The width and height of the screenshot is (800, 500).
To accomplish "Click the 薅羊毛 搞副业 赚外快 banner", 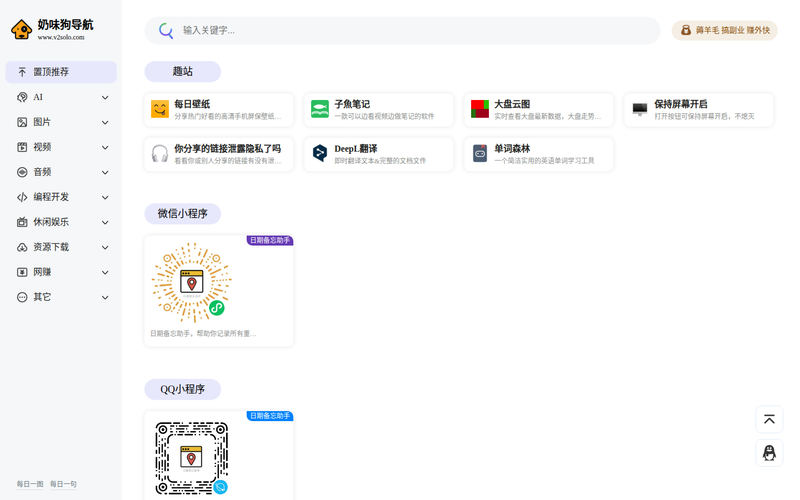I will (724, 30).
